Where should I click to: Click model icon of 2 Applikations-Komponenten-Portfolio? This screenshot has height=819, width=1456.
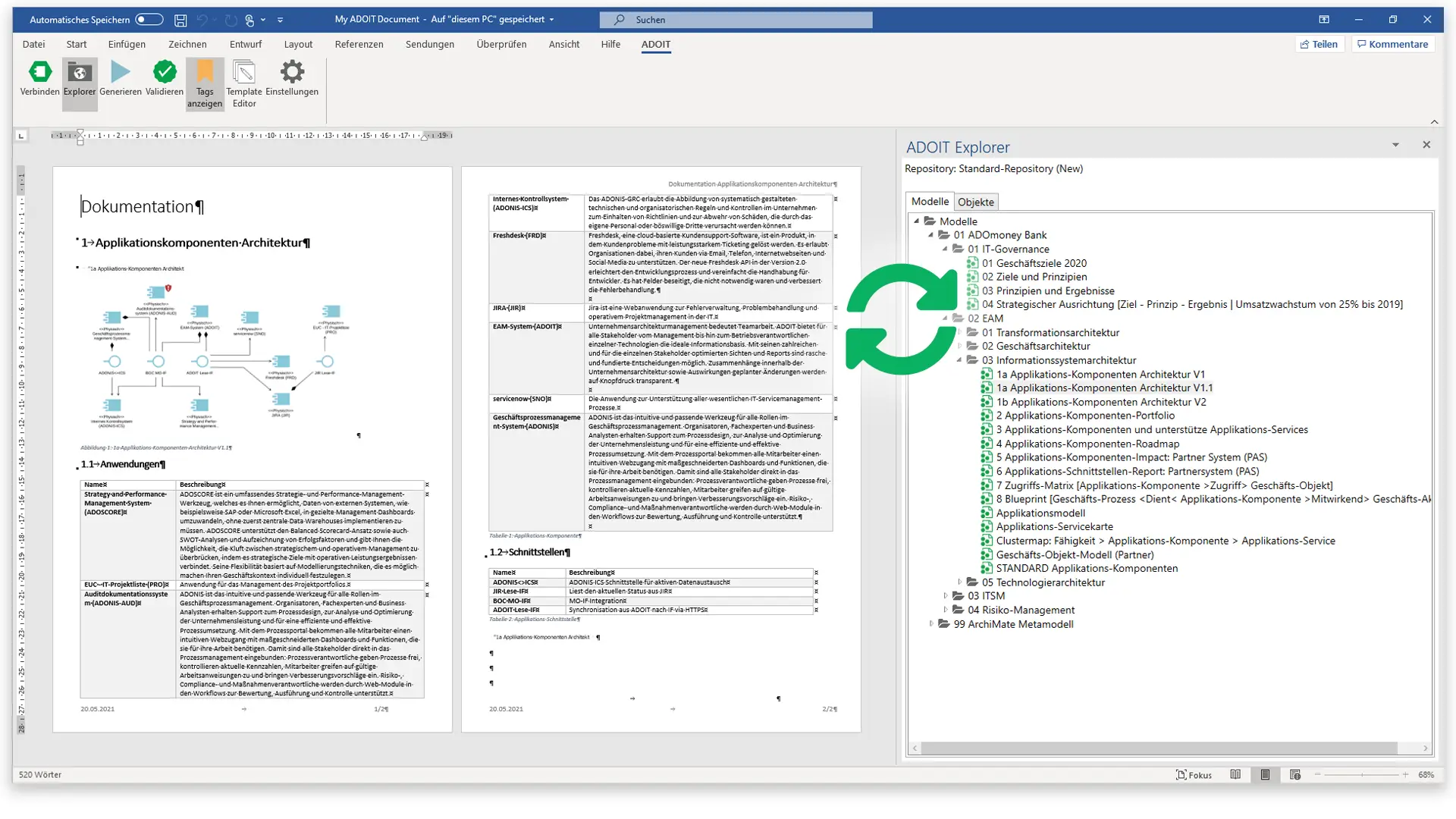pos(987,416)
